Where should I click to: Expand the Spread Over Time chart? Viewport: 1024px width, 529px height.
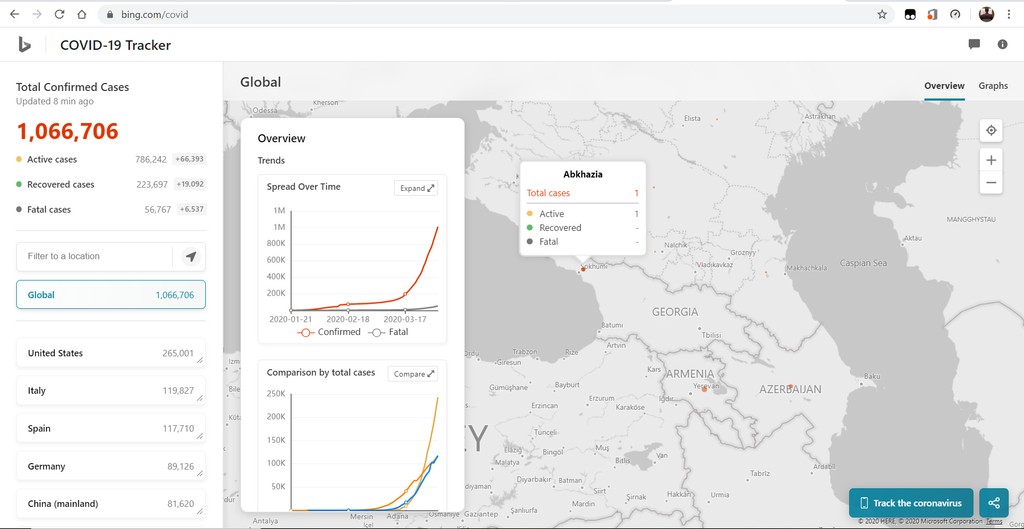tap(416, 188)
